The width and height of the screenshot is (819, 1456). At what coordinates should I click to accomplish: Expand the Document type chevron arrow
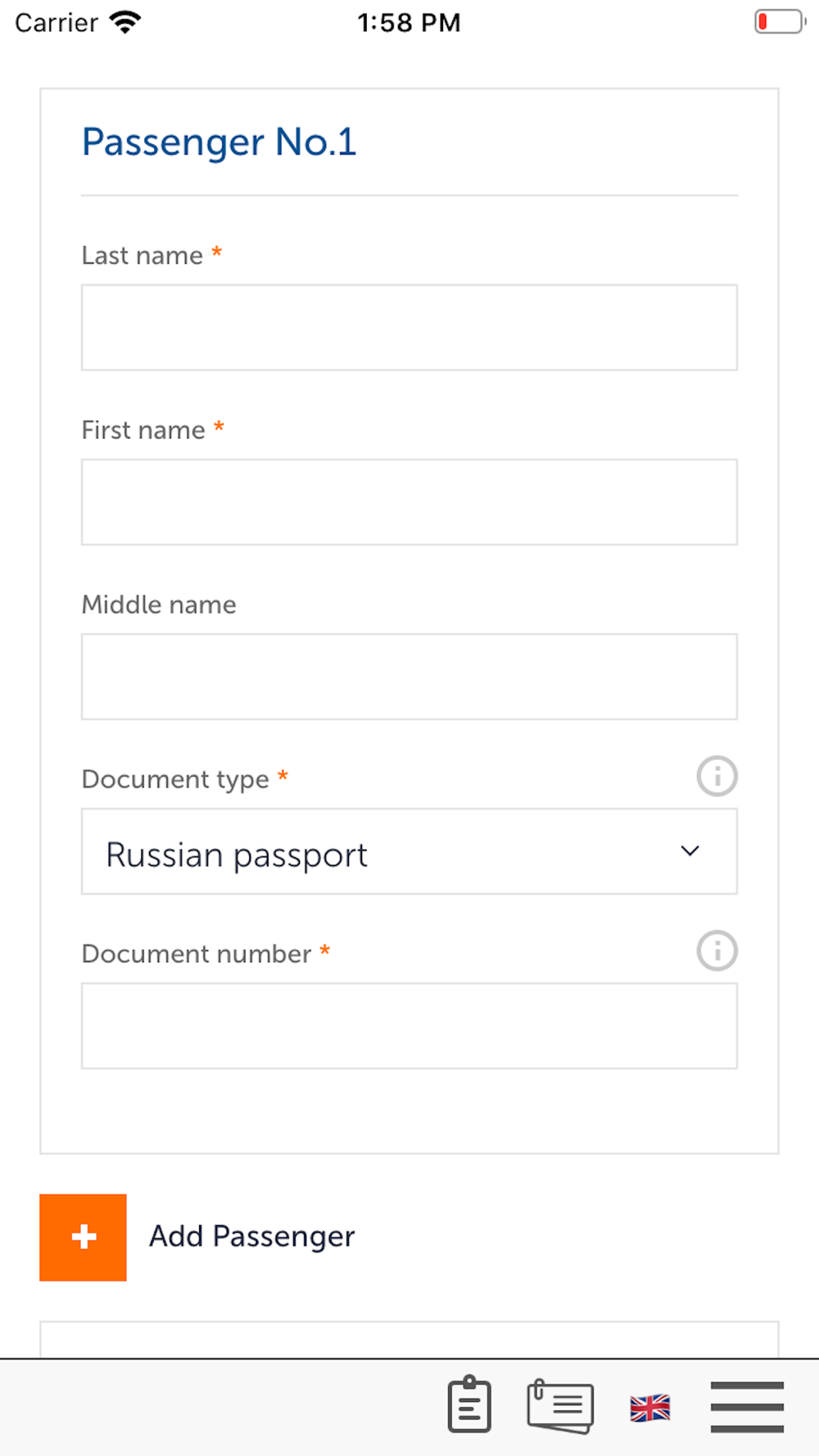click(x=690, y=852)
